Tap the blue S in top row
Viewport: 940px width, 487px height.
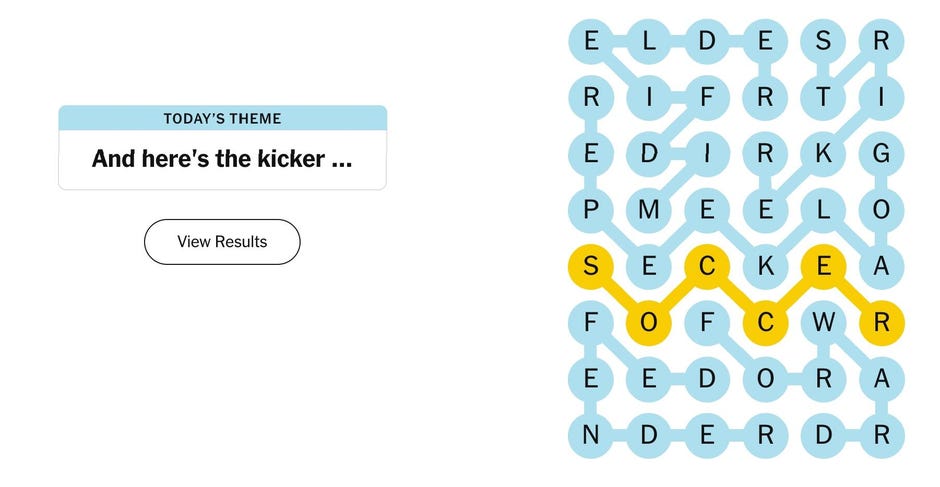coord(823,41)
